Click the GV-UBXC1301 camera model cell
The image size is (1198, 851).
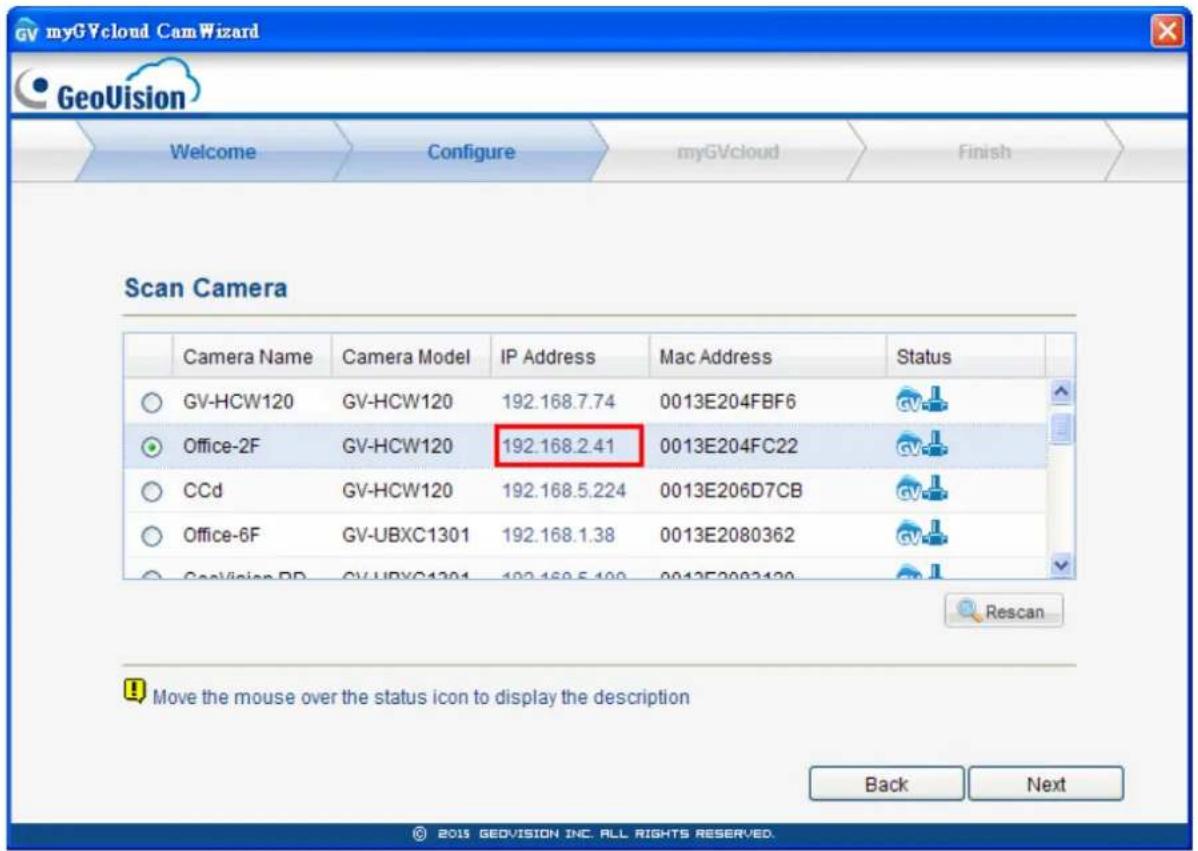point(406,535)
